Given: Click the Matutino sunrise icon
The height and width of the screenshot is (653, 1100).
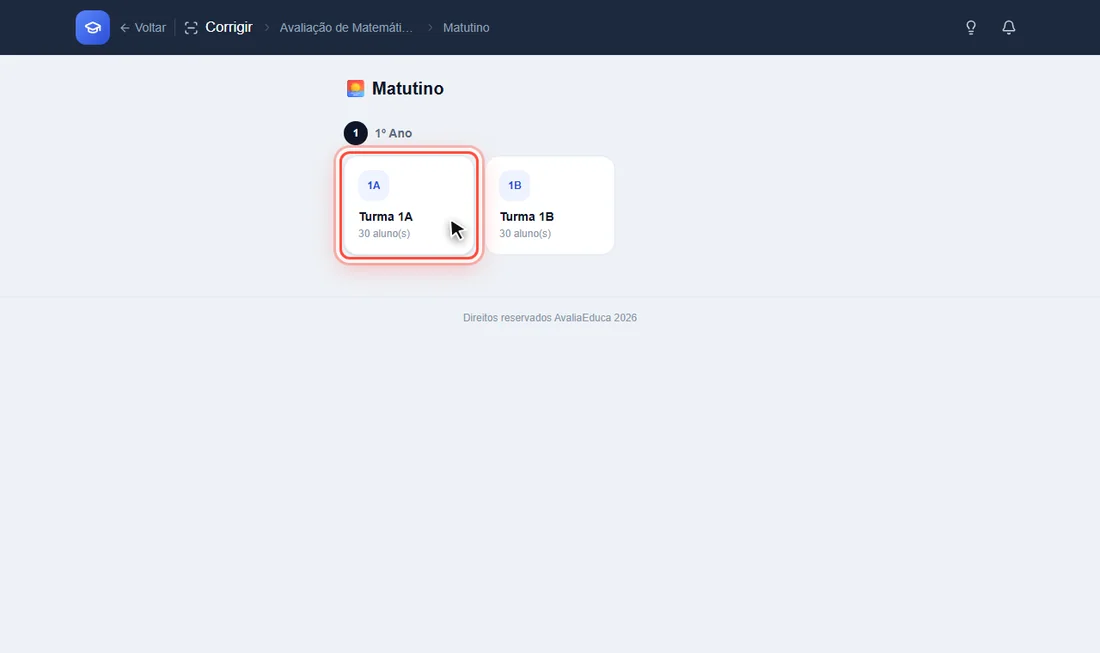Looking at the screenshot, I should [356, 88].
